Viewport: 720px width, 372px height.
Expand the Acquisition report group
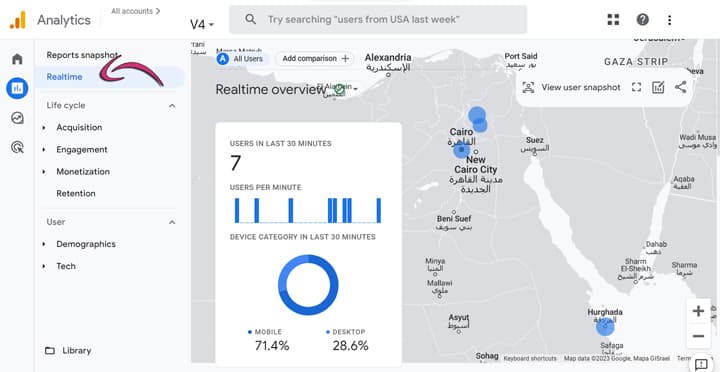coord(44,128)
